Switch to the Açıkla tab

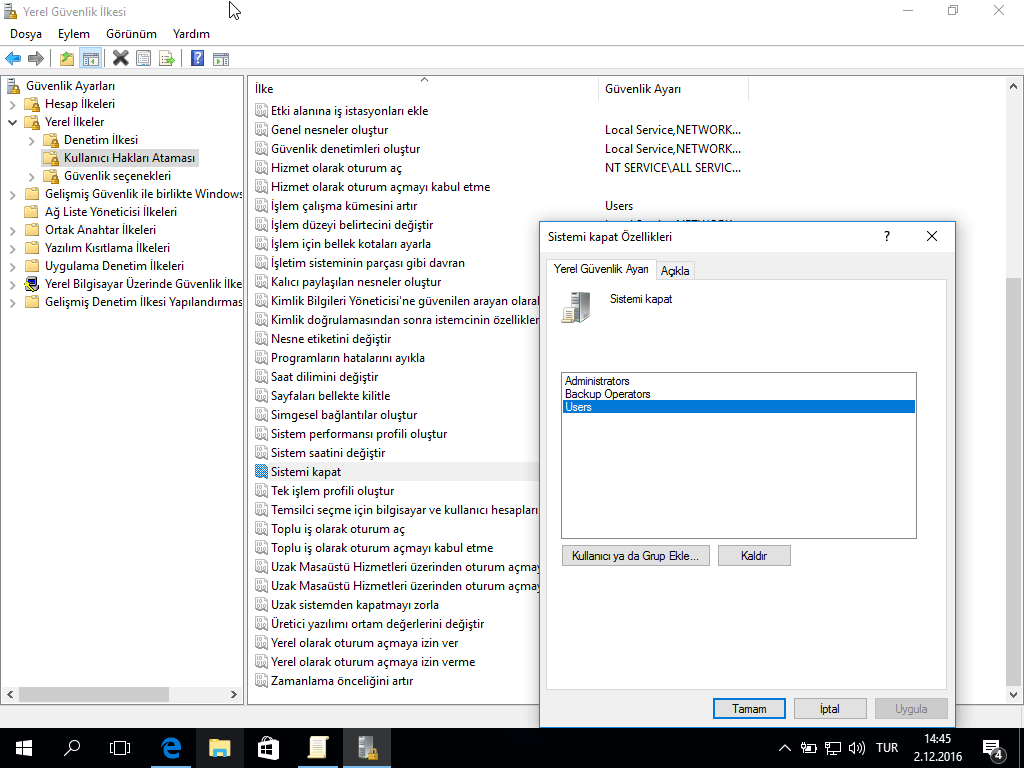[x=675, y=271]
